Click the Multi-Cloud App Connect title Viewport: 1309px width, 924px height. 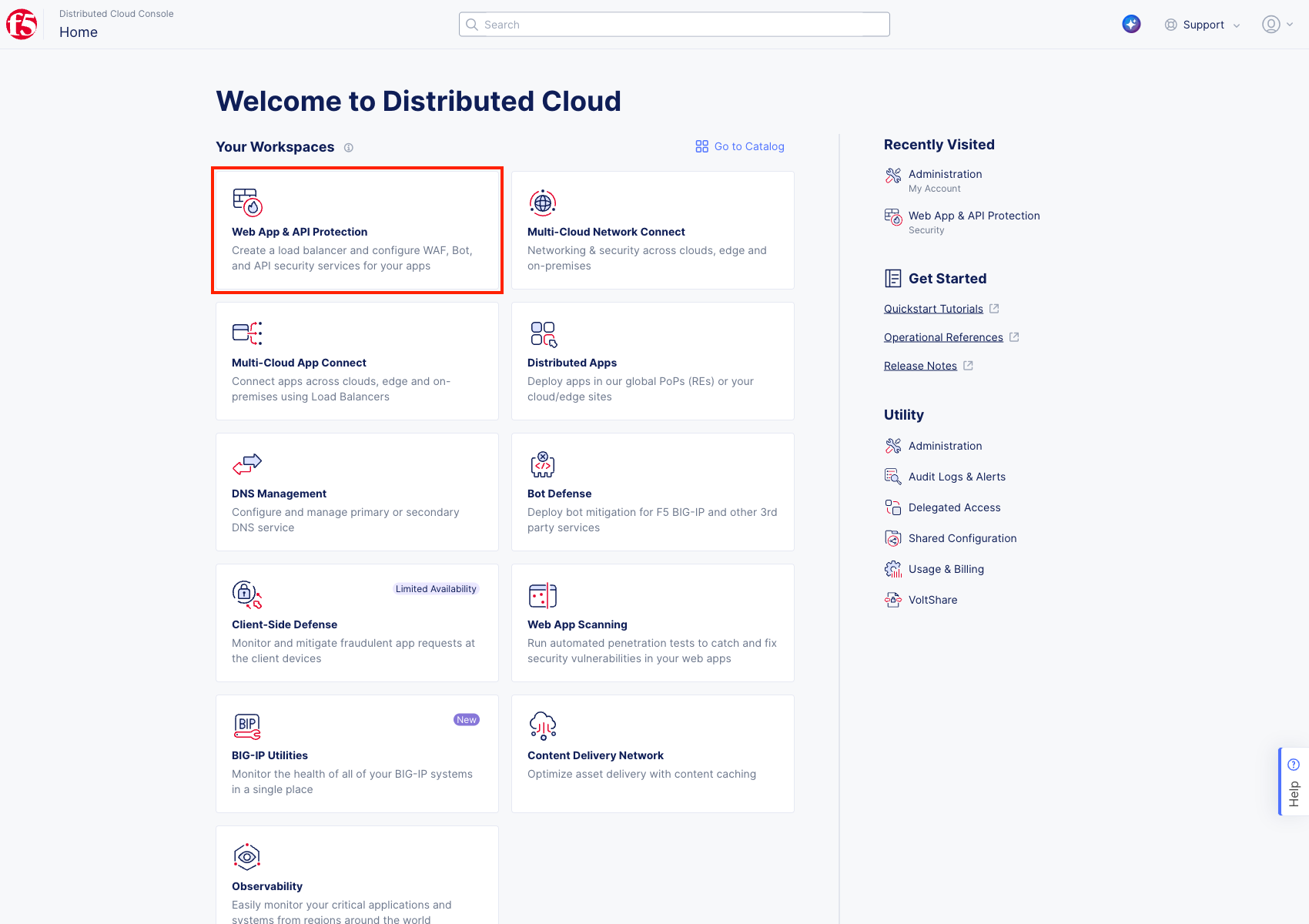click(x=299, y=363)
